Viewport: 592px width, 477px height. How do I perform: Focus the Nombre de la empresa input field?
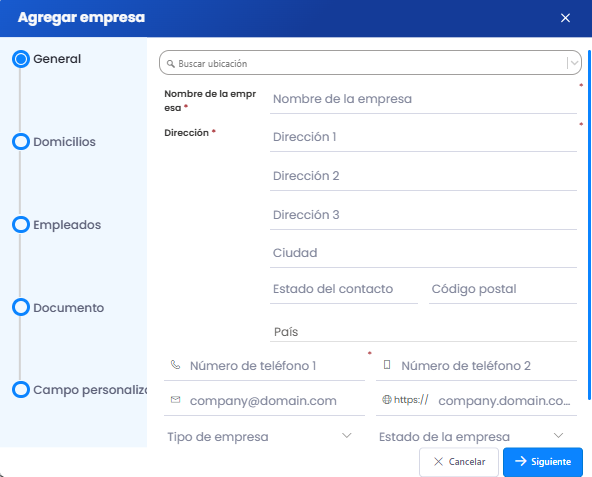423,99
